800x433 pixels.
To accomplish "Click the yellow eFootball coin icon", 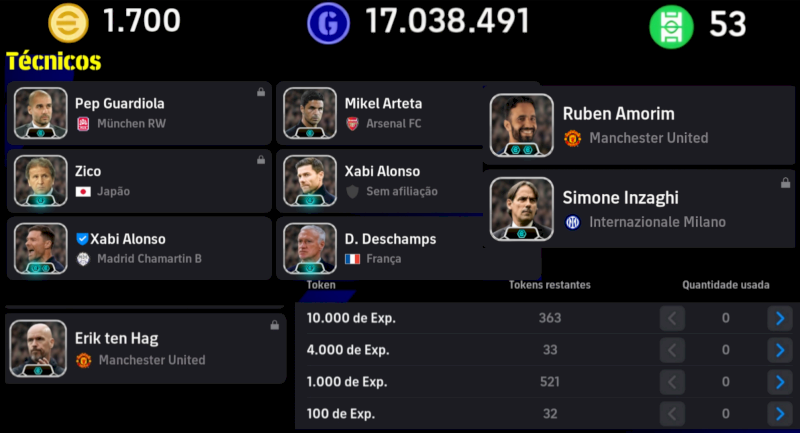I will click(69, 24).
